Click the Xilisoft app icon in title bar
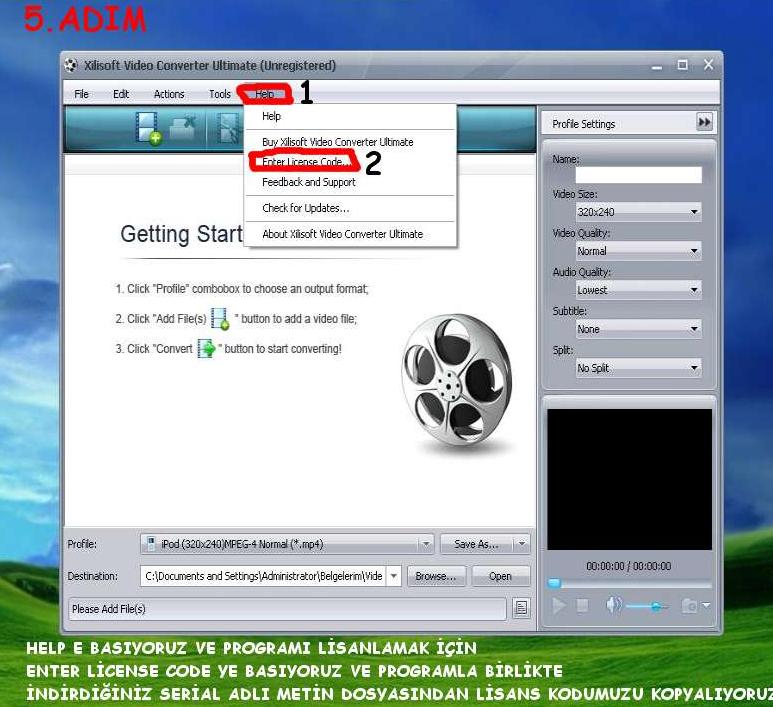 click(71, 65)
